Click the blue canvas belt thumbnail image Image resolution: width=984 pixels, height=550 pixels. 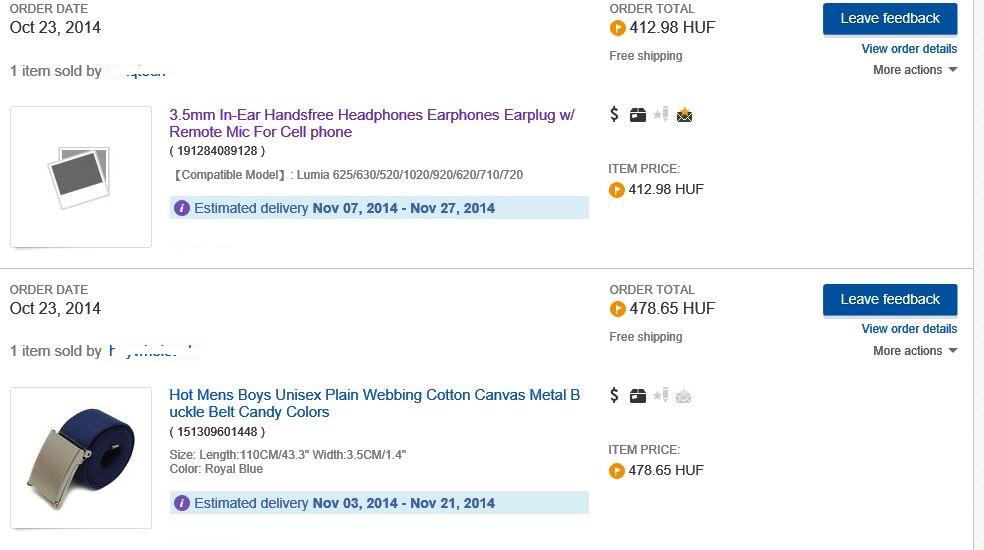[x=81, y=458]
